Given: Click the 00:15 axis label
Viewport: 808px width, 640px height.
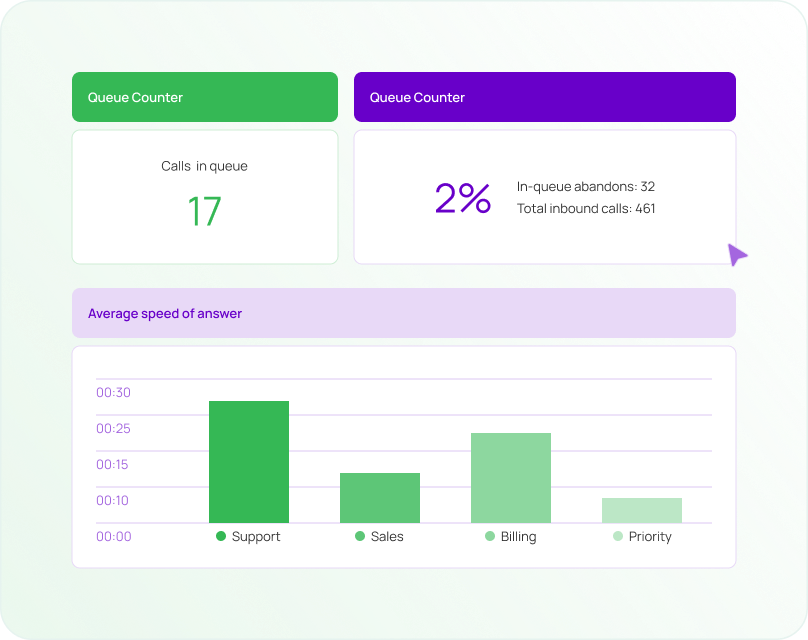Looking at the screenshot, I should [113, 464].
